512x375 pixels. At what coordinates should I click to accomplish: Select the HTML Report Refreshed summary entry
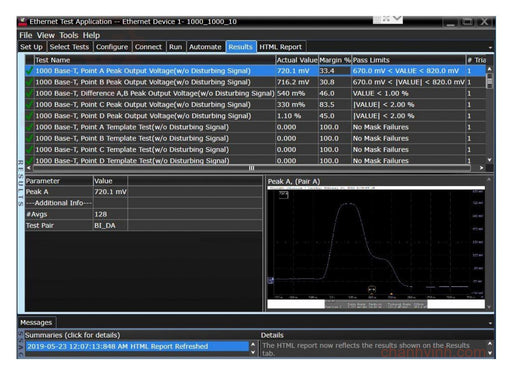coord(137,346)
